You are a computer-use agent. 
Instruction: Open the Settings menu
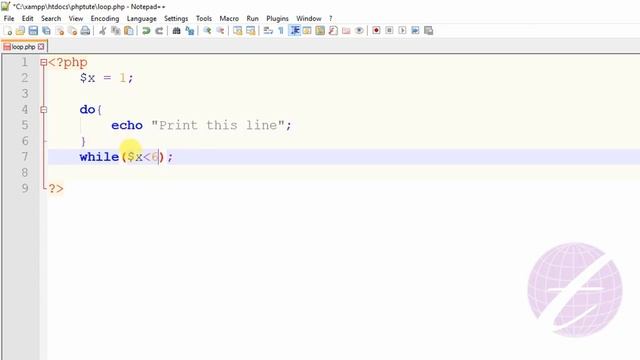pos(176,18)
